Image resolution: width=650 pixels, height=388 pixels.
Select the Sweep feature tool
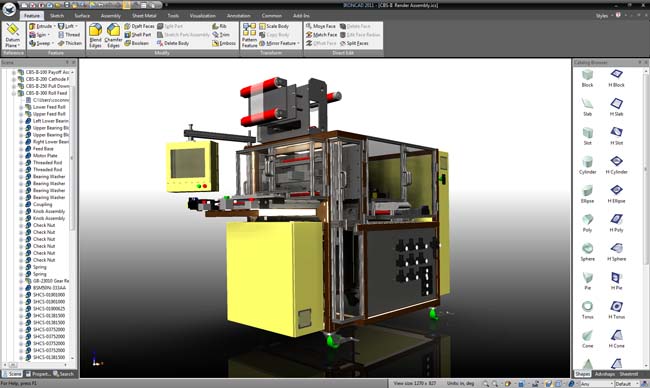click(40, 43)
